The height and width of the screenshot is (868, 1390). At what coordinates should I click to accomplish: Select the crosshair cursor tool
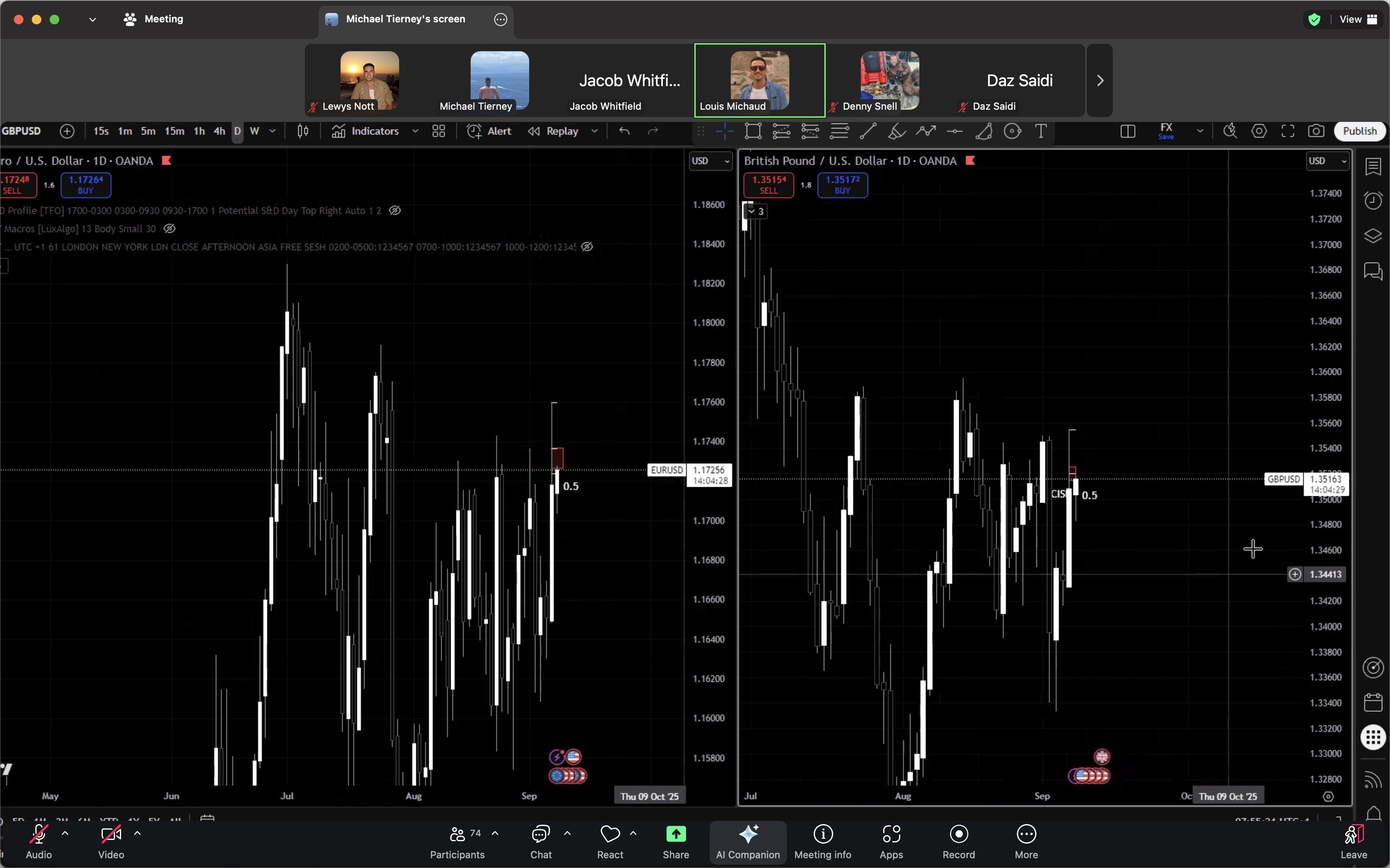coord(725,132)
